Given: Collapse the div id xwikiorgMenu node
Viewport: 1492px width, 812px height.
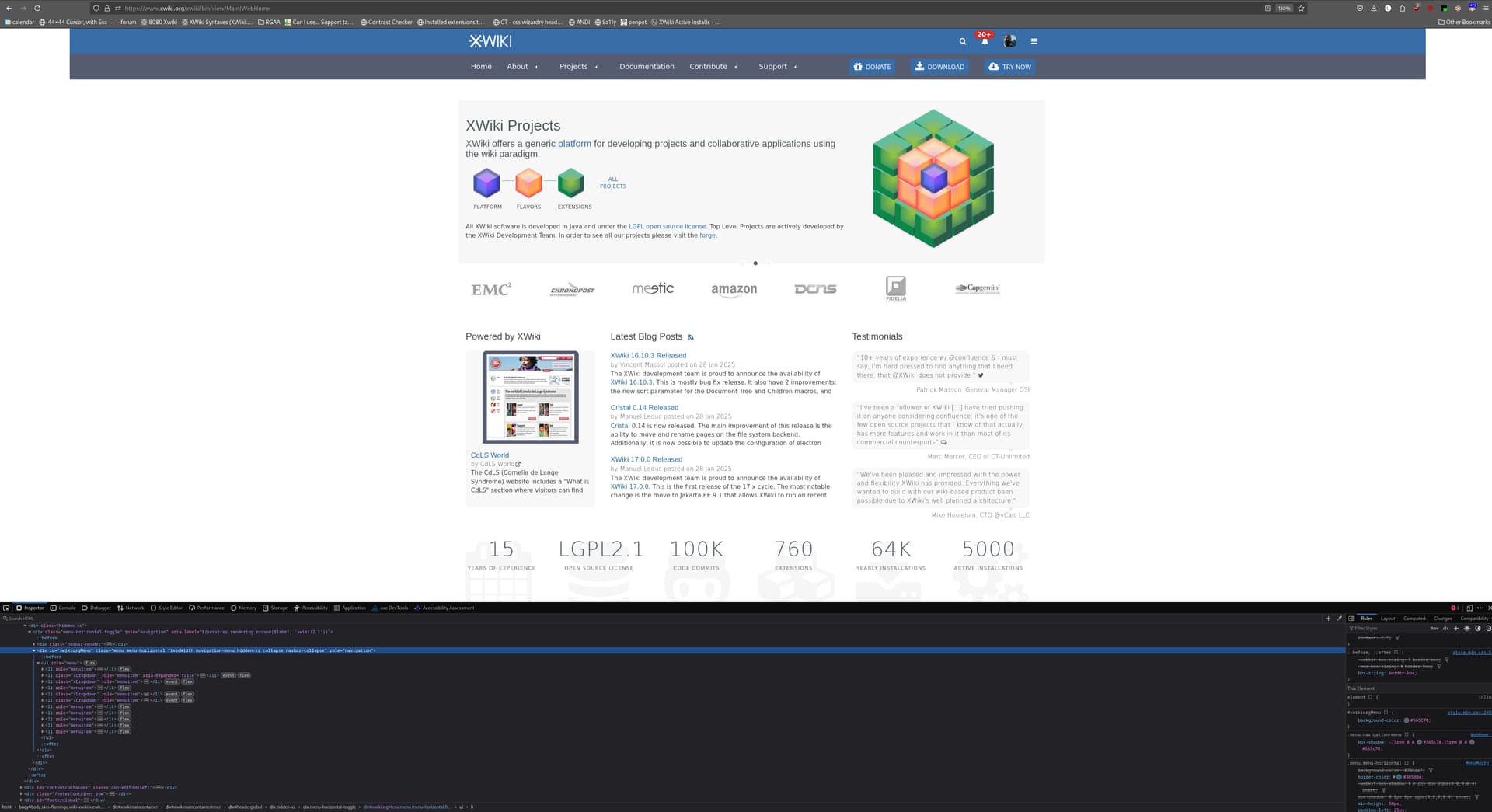Looking at the screenshot, I should 33,650.
